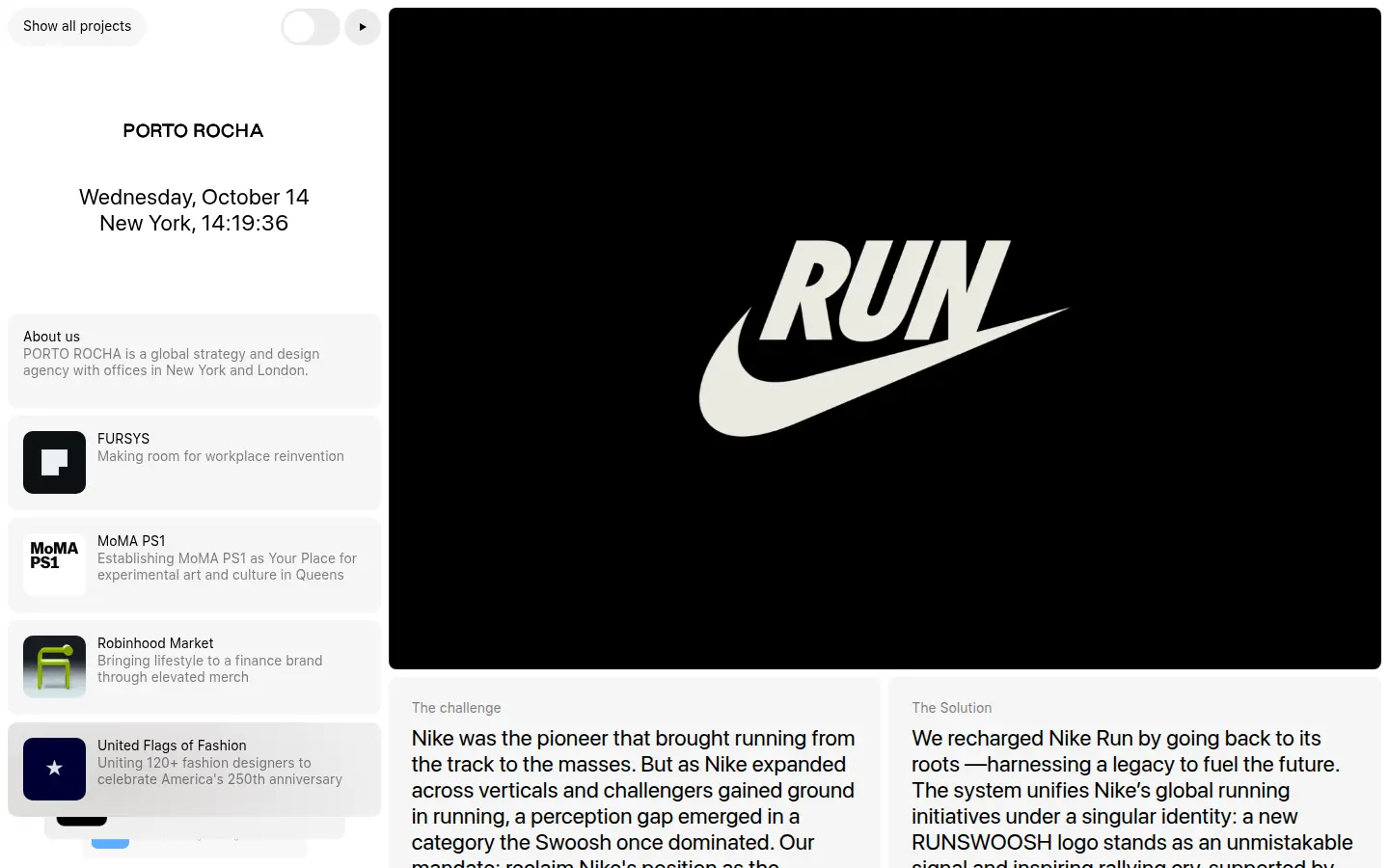Select the MoMA PS1 project title
This screenshot has width=1389, height=868.
point(131,541)
